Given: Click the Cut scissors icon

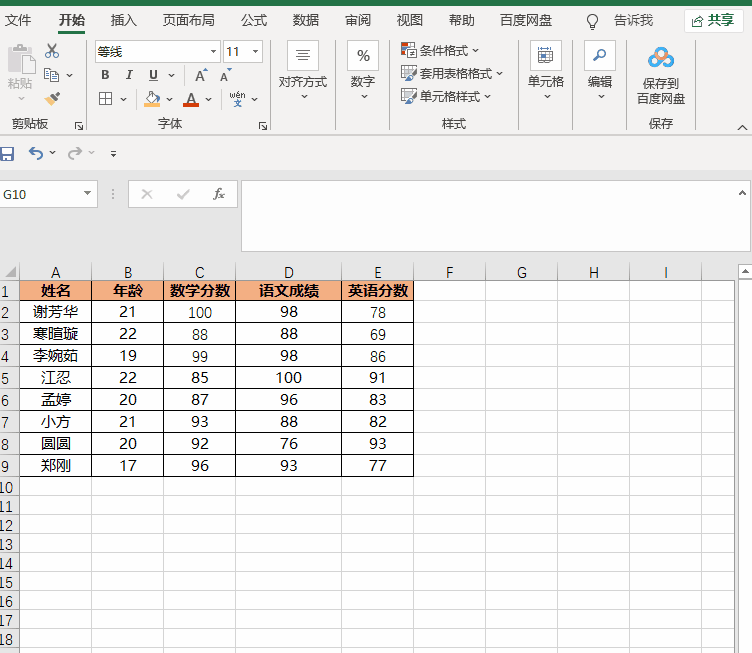Looking at the screenshot, I should point(52,51).
